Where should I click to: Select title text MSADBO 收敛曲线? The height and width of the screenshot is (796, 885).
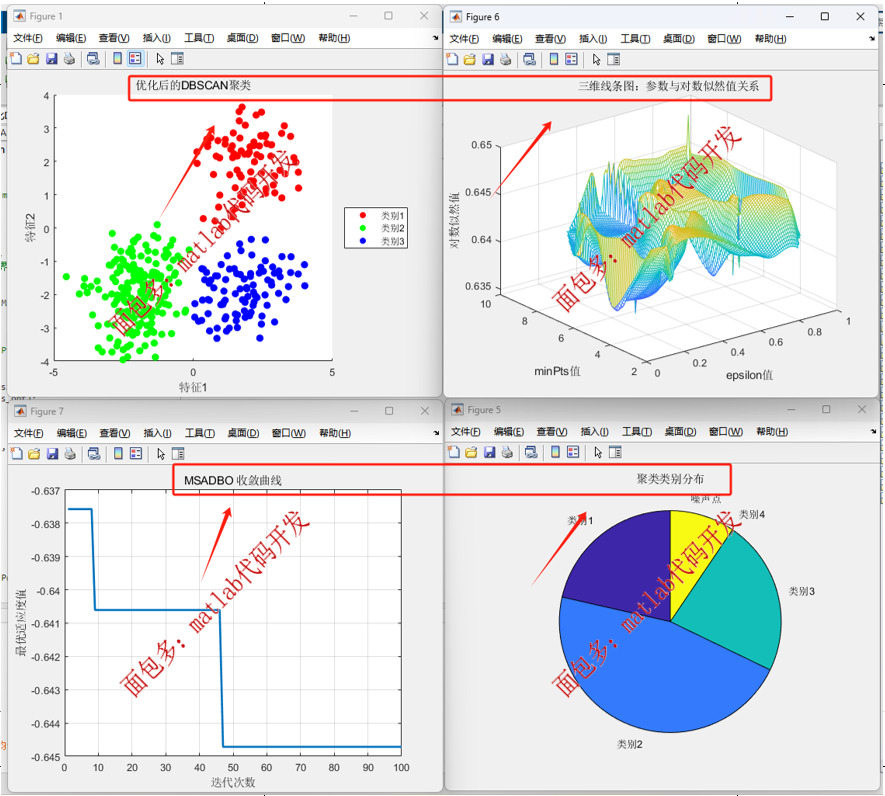pyautogui.click(x=233, y=480)
